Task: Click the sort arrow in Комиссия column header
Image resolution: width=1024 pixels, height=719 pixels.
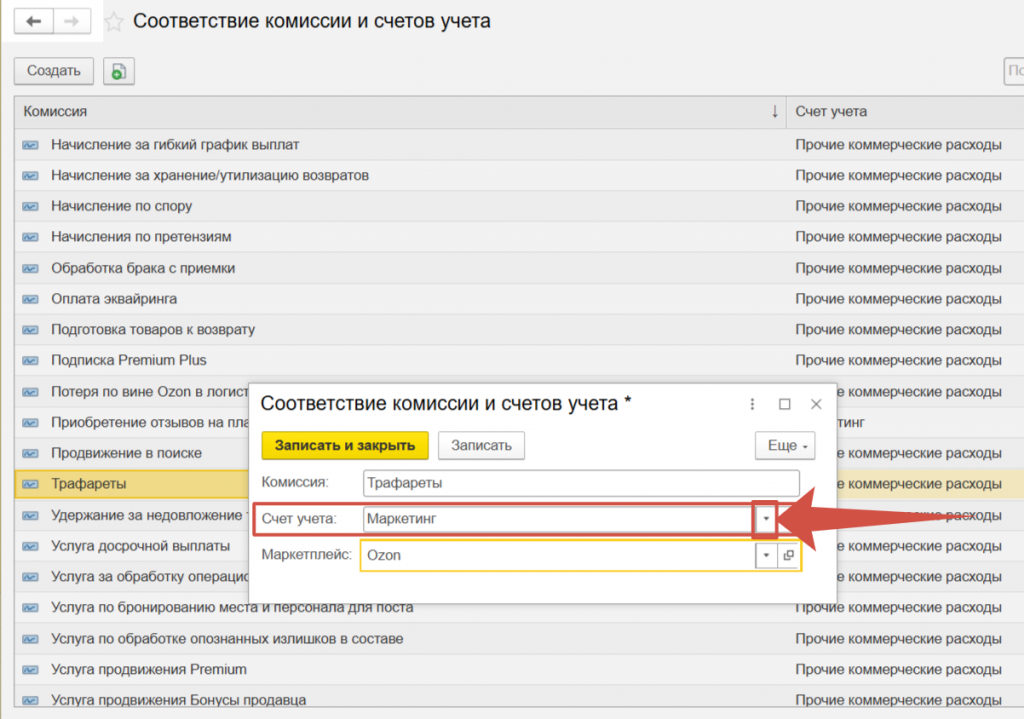Action: point(774,111)
